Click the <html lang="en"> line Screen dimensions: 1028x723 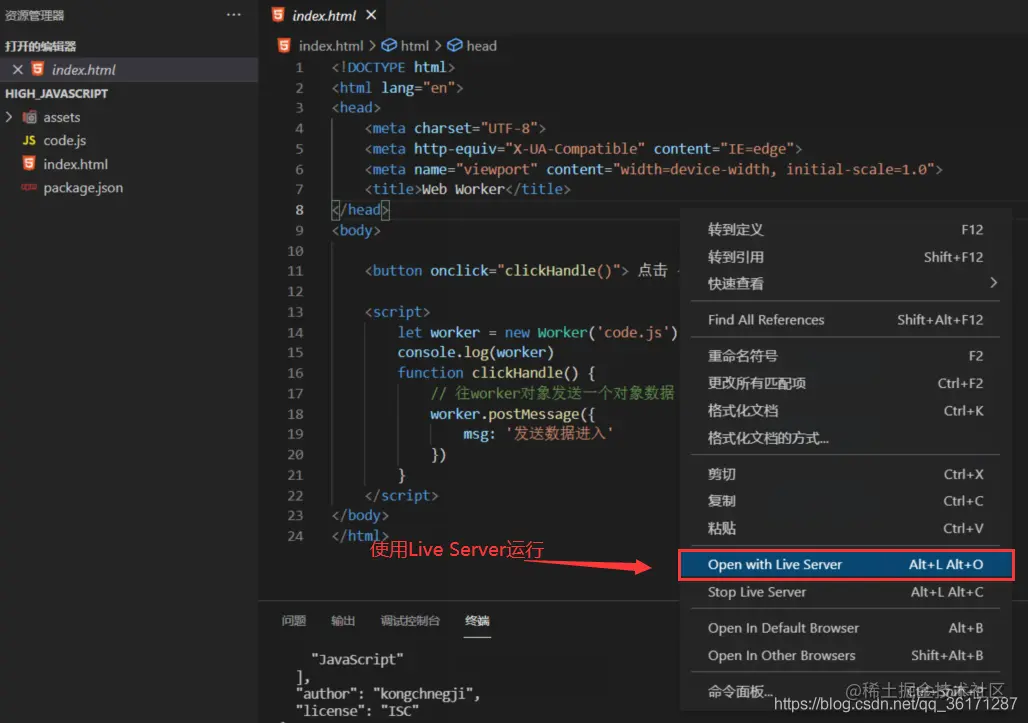(x=397, y=88)
